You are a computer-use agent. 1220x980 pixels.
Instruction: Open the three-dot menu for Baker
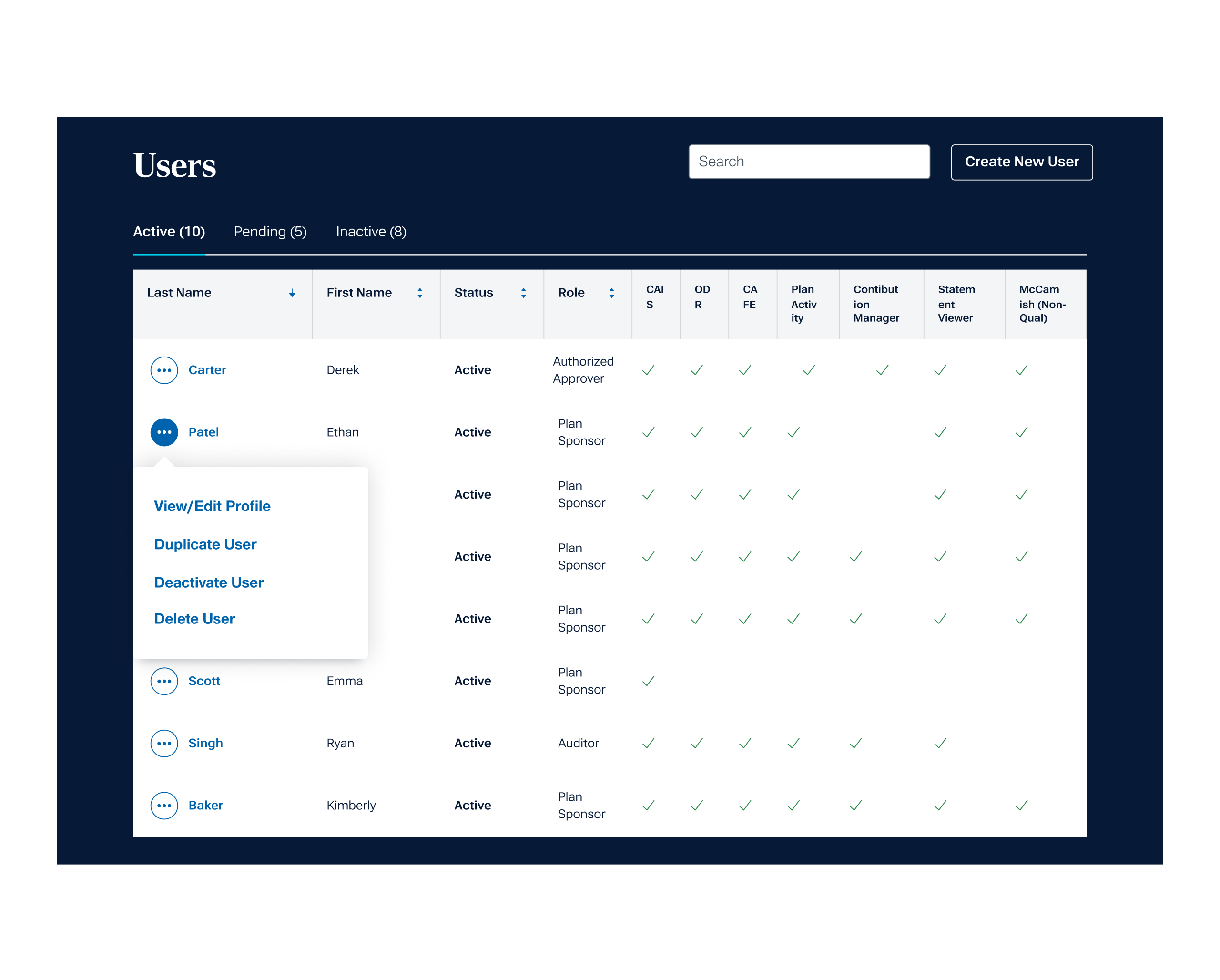[164, 806]
